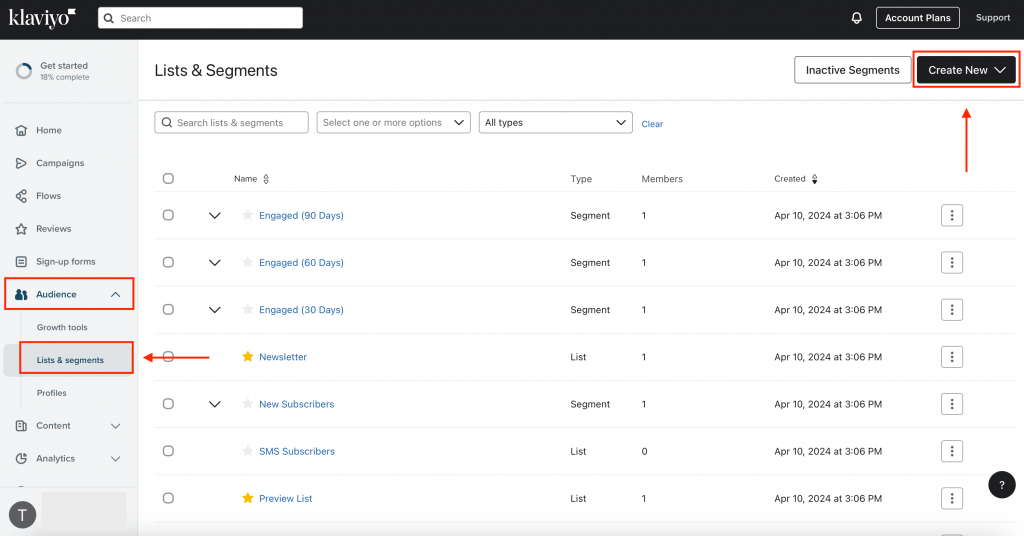Select Lists & segments submenu item
This screenshot has width=1024, height=536.
tap(70, 360)
